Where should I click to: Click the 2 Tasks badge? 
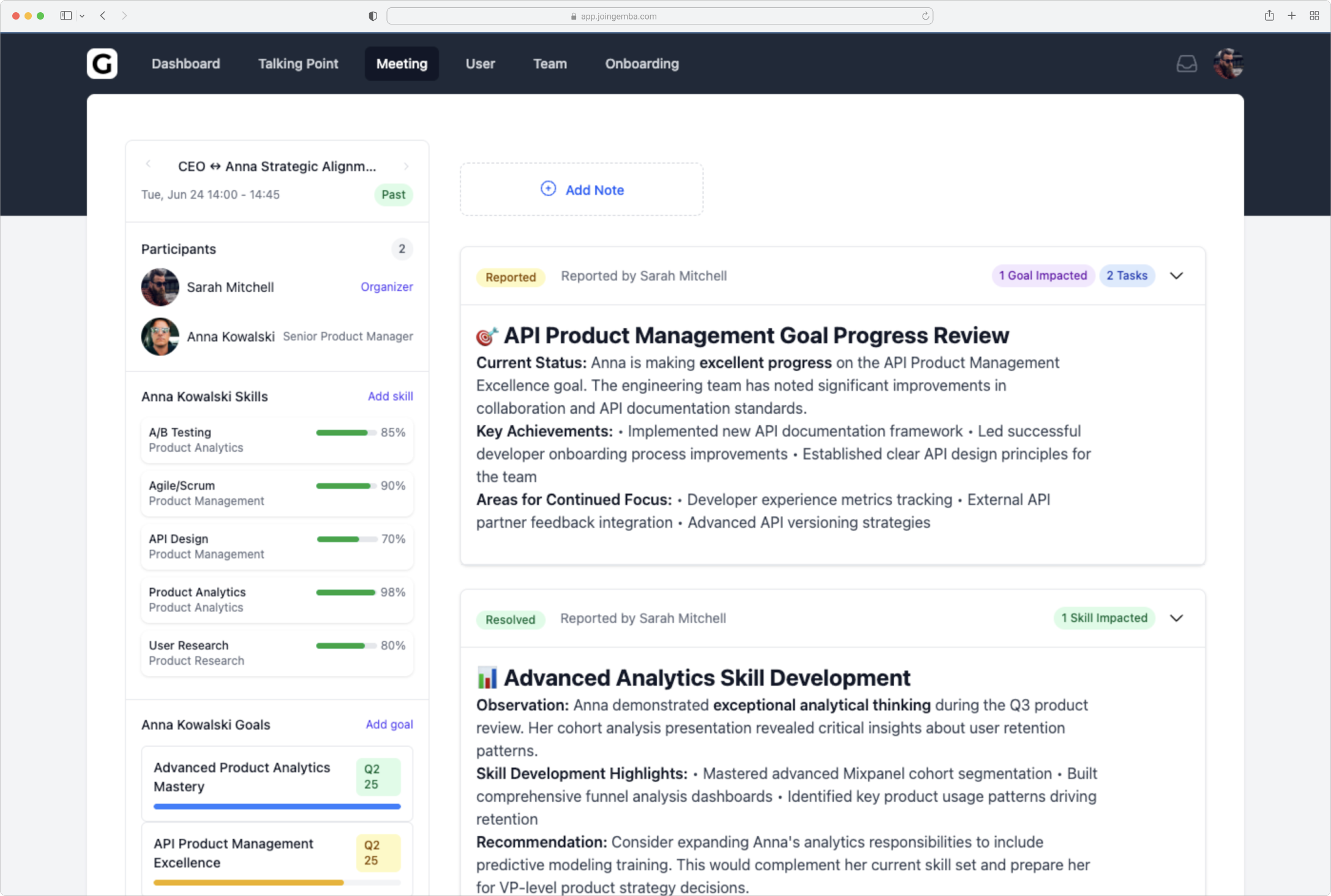coord(1126,275)
